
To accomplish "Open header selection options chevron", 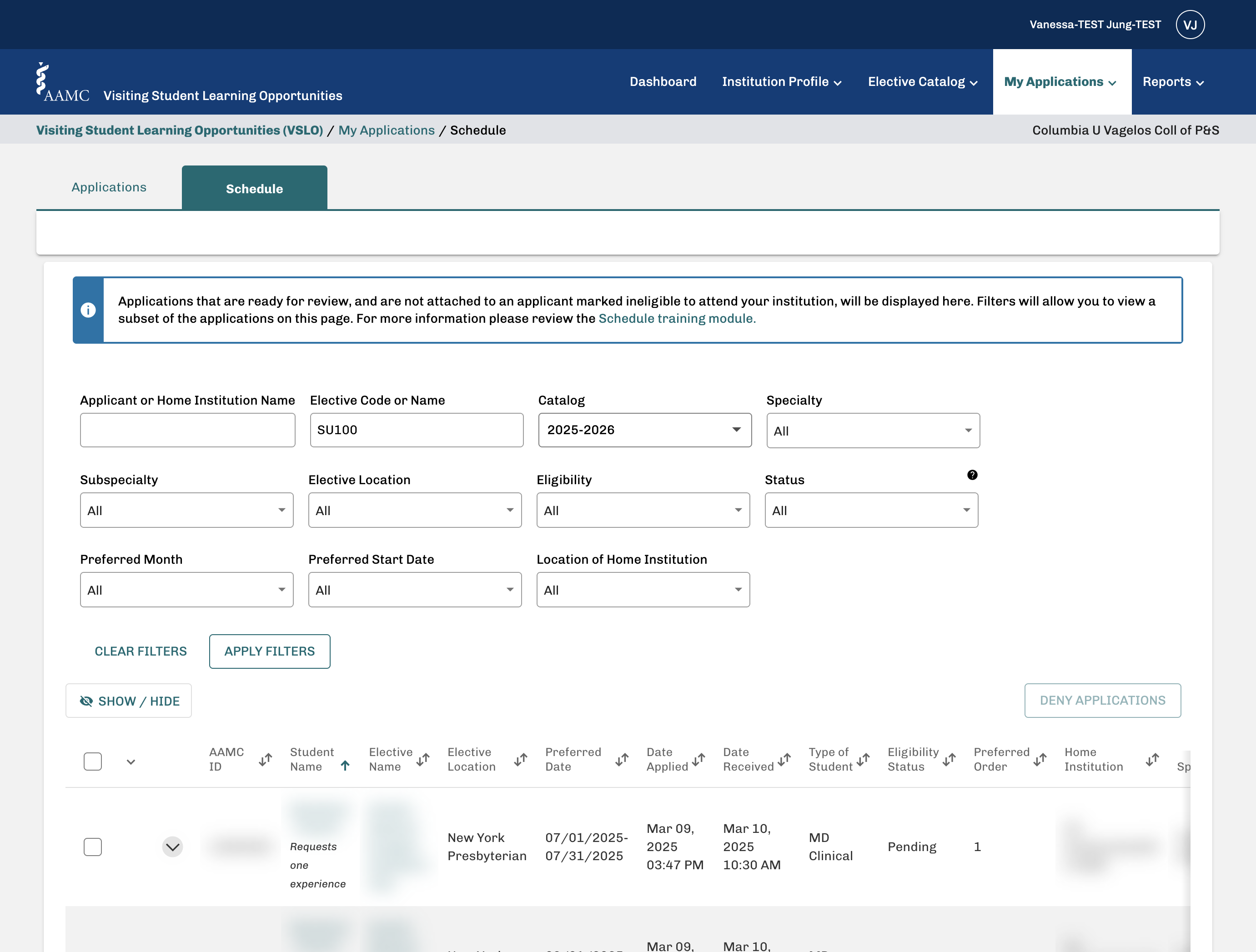I will click(x=131, y=762).
